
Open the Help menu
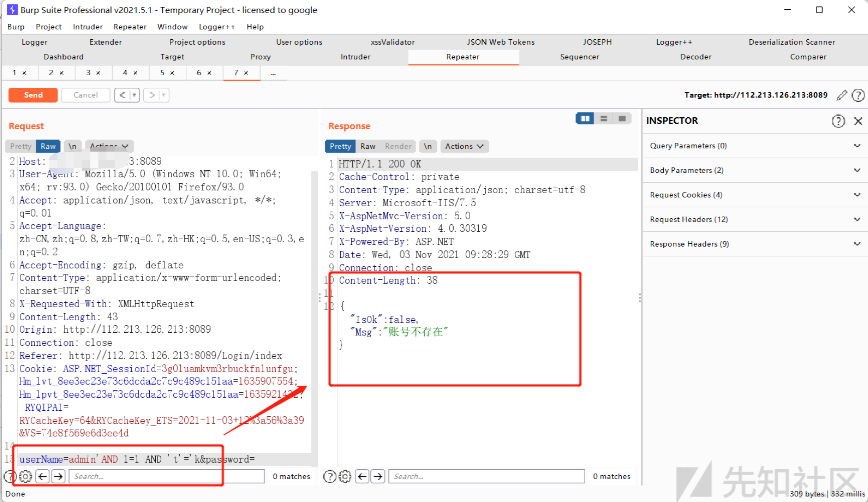pos(255,27)
